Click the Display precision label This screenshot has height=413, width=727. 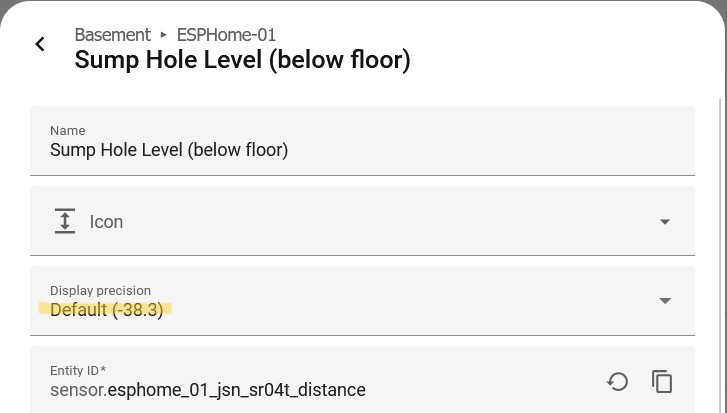click(x=100, y=291)
